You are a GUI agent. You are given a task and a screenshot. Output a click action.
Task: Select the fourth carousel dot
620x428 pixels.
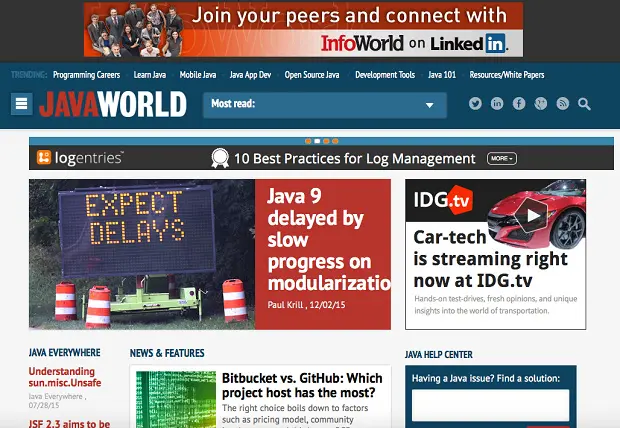pyautogui.click(x=335, y=141)
